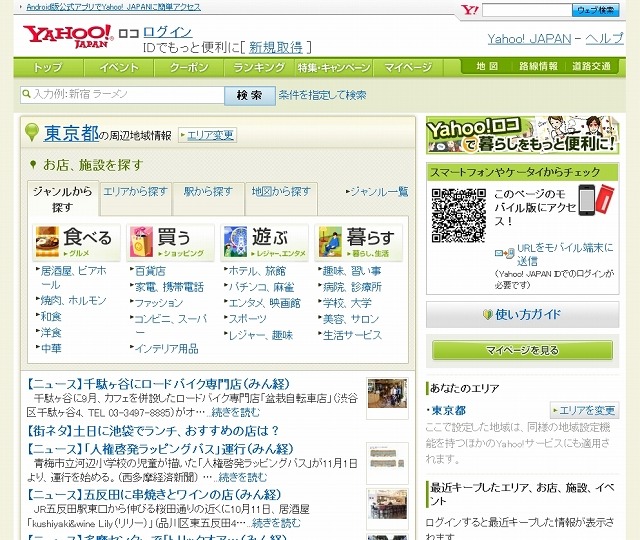640x540 pixels.
Task: Switch to the エリアから探す tab
Action: click(x=136, y=198)
